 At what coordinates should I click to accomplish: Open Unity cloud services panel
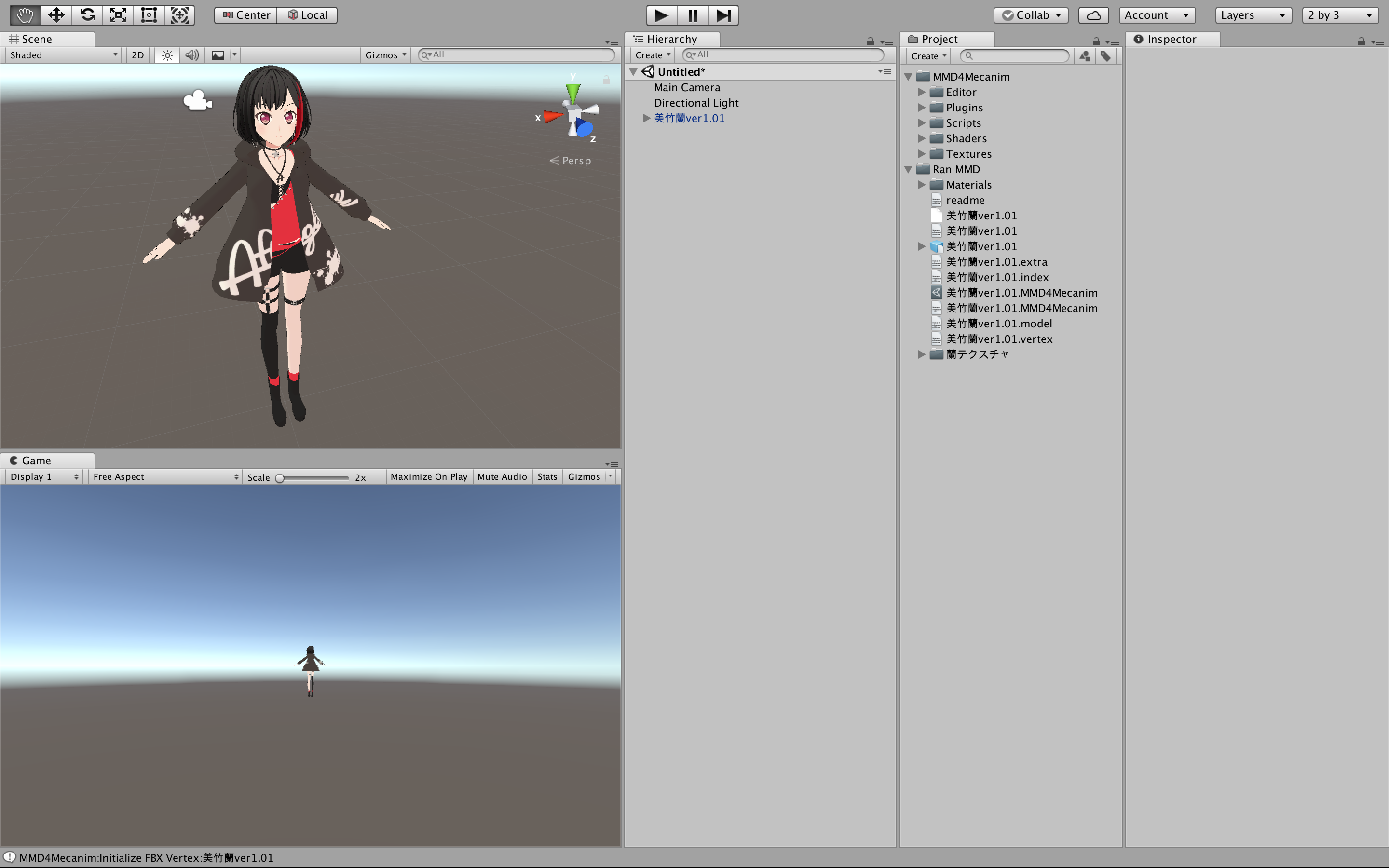tap(1092, 15)
